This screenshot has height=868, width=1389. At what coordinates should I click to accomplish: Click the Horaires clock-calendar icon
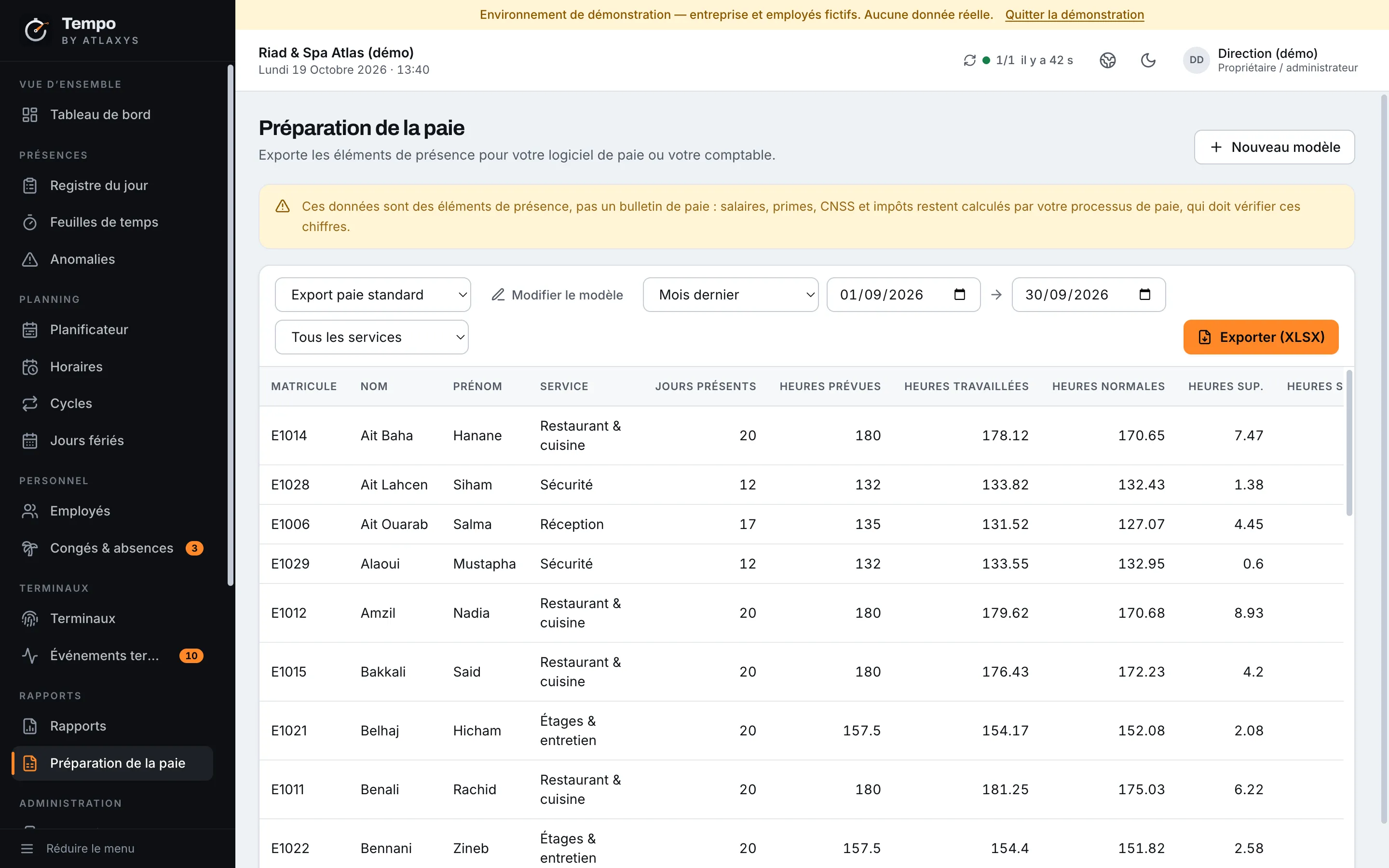30,367
